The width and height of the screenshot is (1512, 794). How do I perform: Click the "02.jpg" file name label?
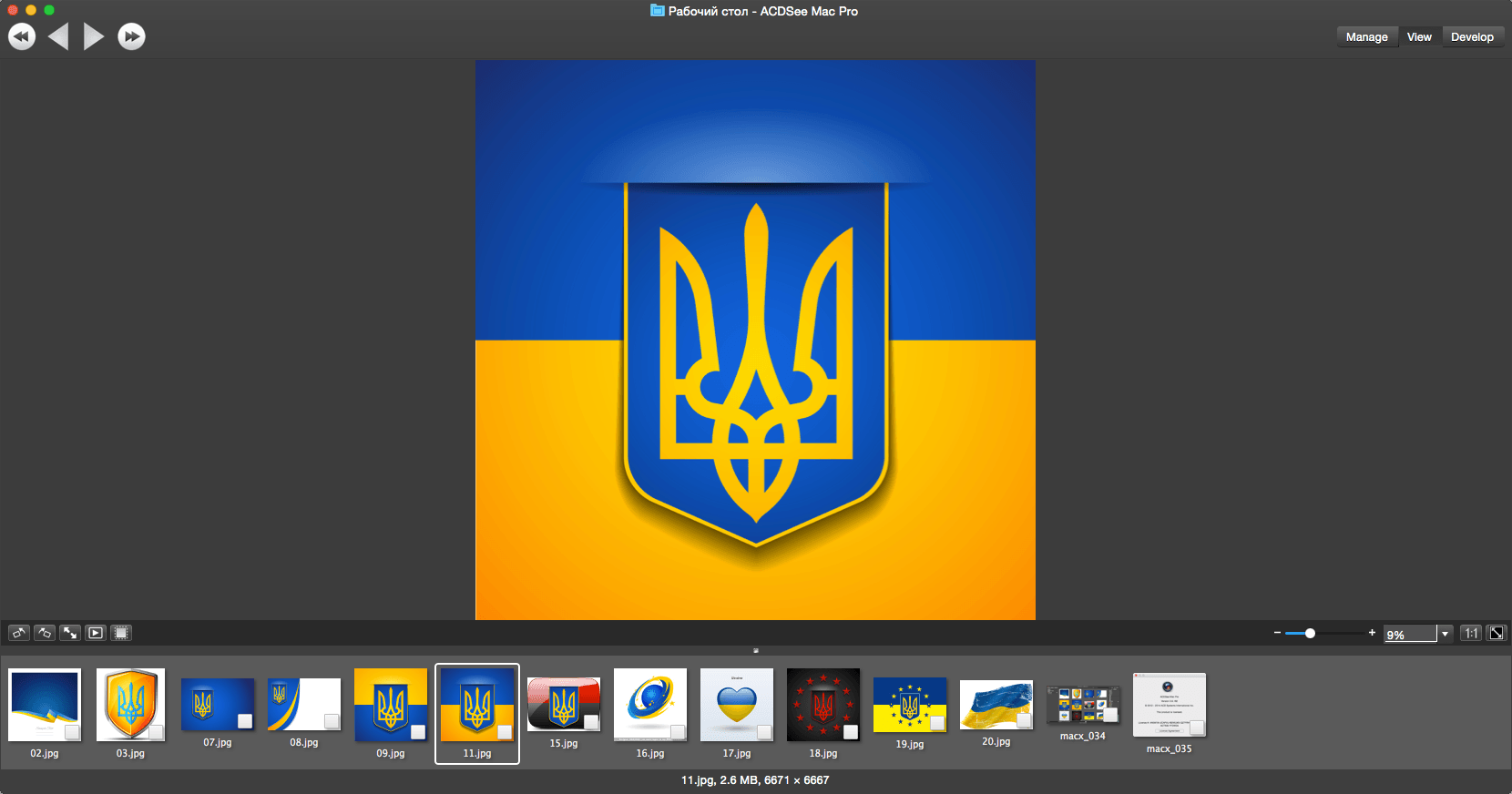point(45,754)
